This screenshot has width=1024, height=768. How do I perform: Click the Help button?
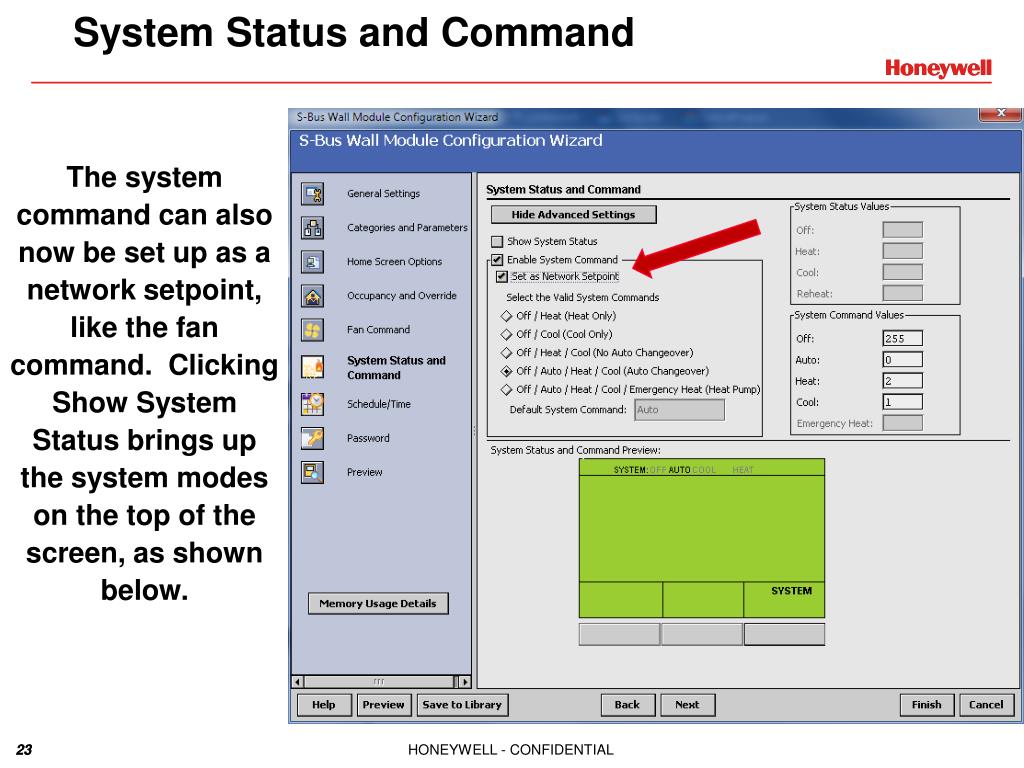323,705
